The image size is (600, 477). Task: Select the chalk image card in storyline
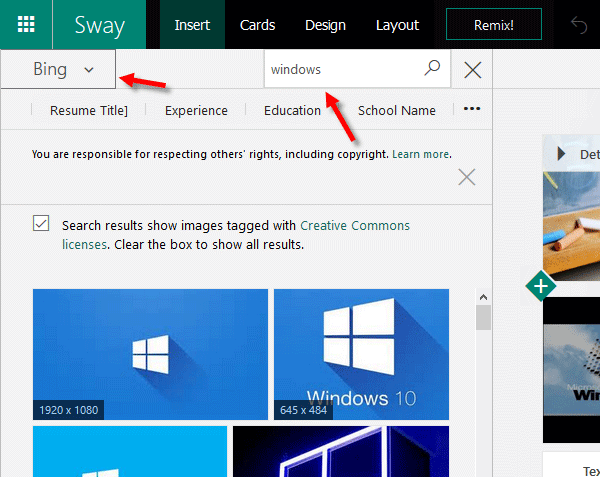[x=571, y=226]
